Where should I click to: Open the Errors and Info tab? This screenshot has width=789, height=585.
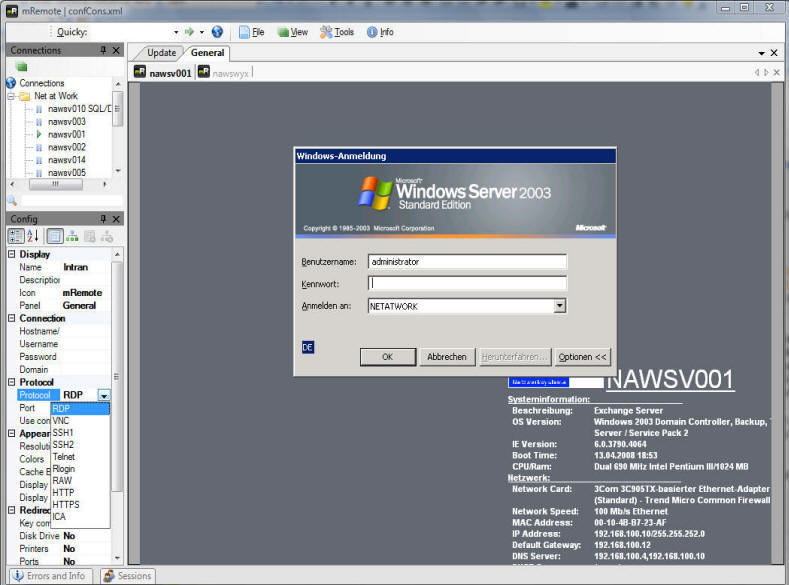[x=49, y=576]
